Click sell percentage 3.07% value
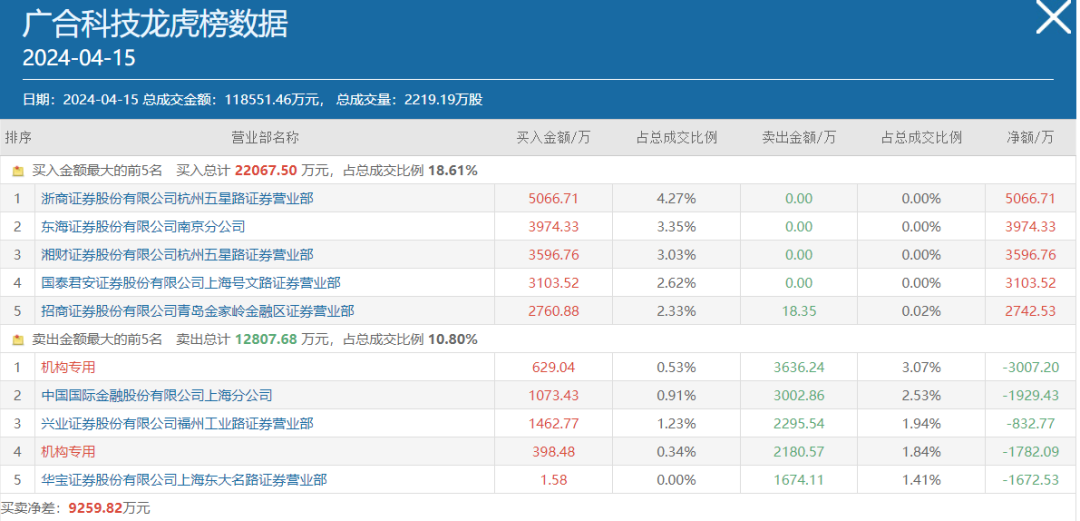 click(922, 367)
